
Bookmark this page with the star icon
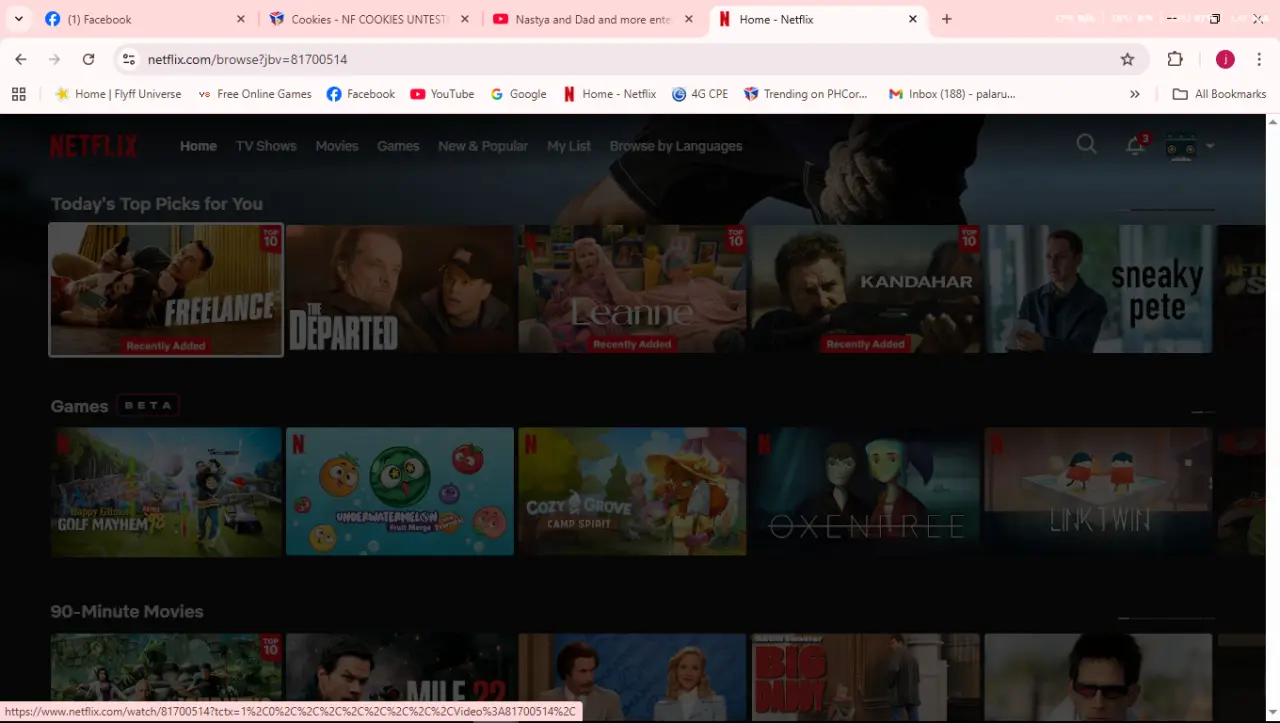[x=1127, y=59]
